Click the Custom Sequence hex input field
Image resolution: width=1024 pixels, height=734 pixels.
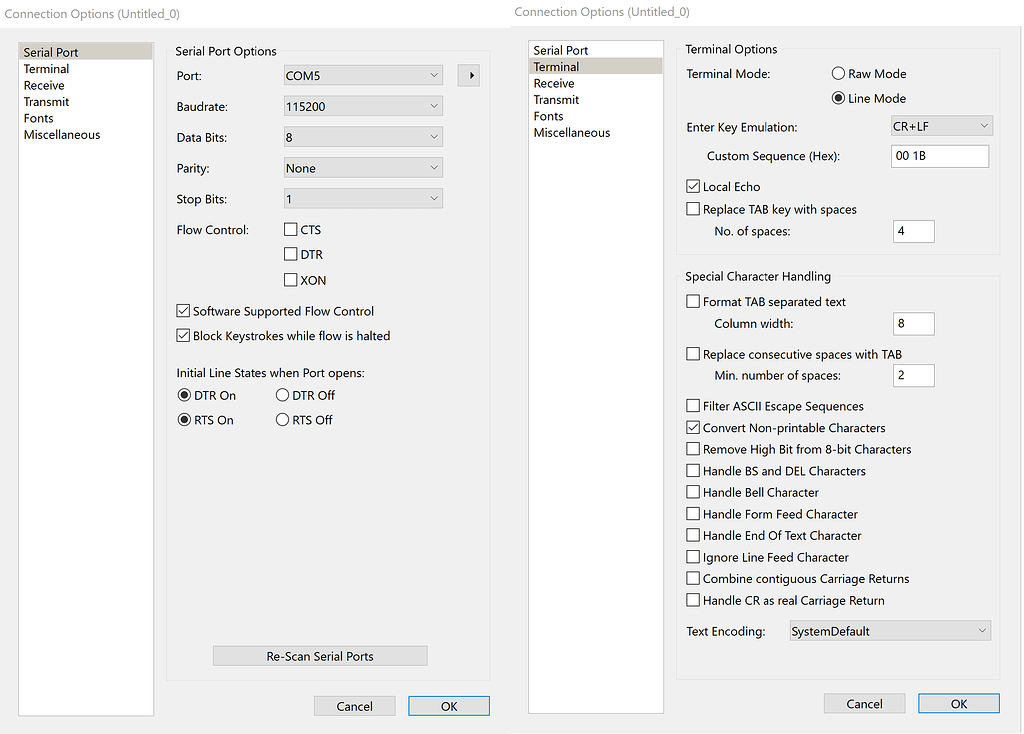pos(939,156)
